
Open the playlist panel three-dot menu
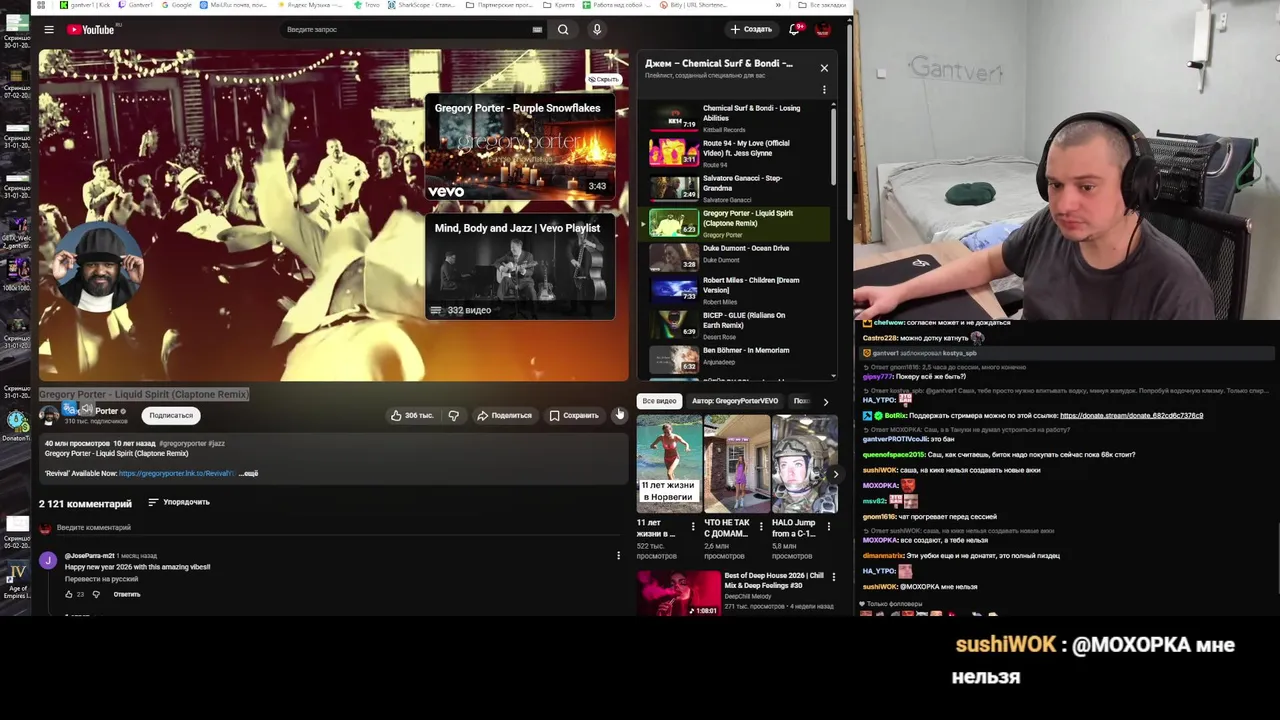pyautogui.click(x=824, y=90)
